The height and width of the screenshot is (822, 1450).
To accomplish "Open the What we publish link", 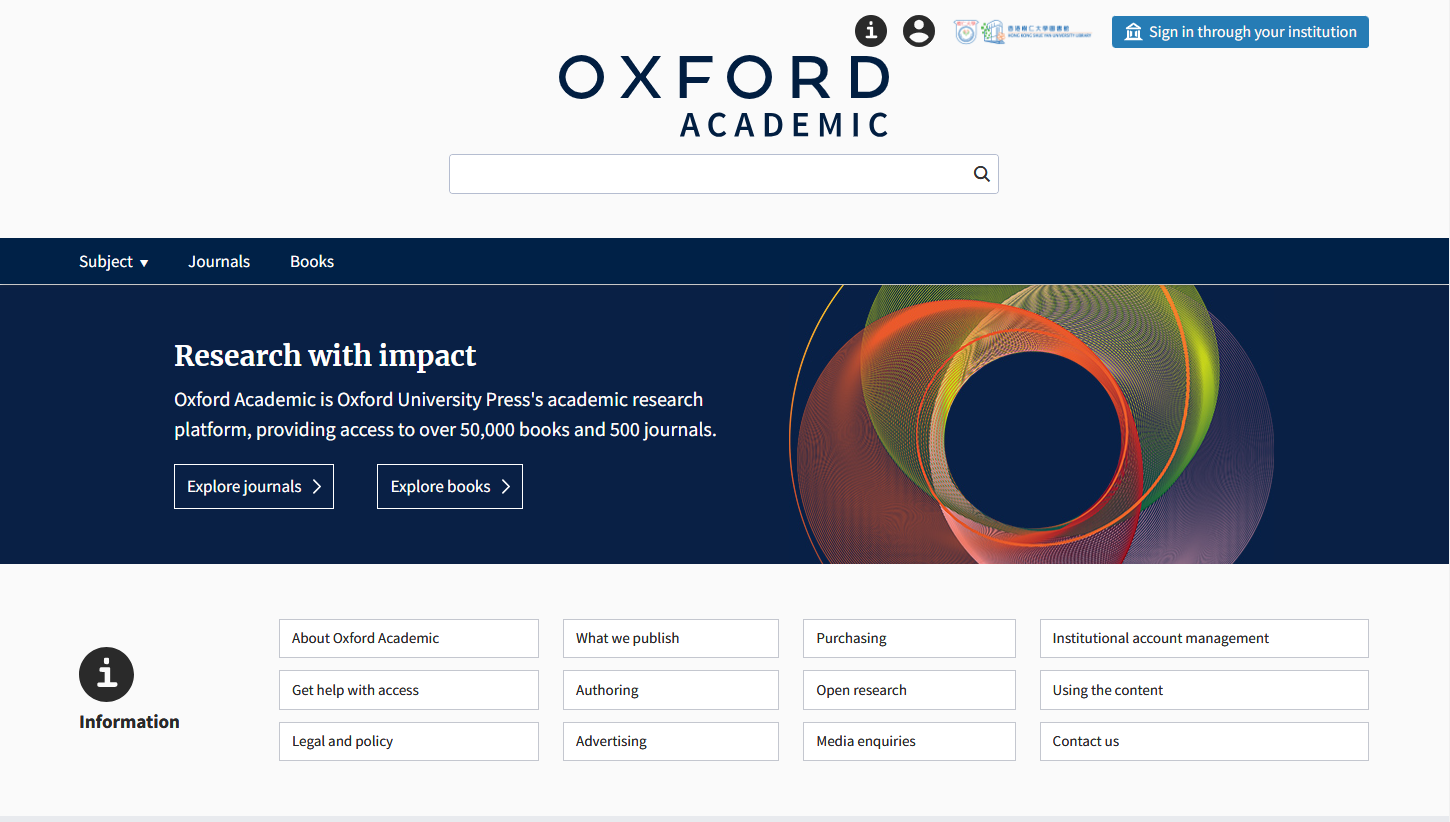I will pos(670,638).
